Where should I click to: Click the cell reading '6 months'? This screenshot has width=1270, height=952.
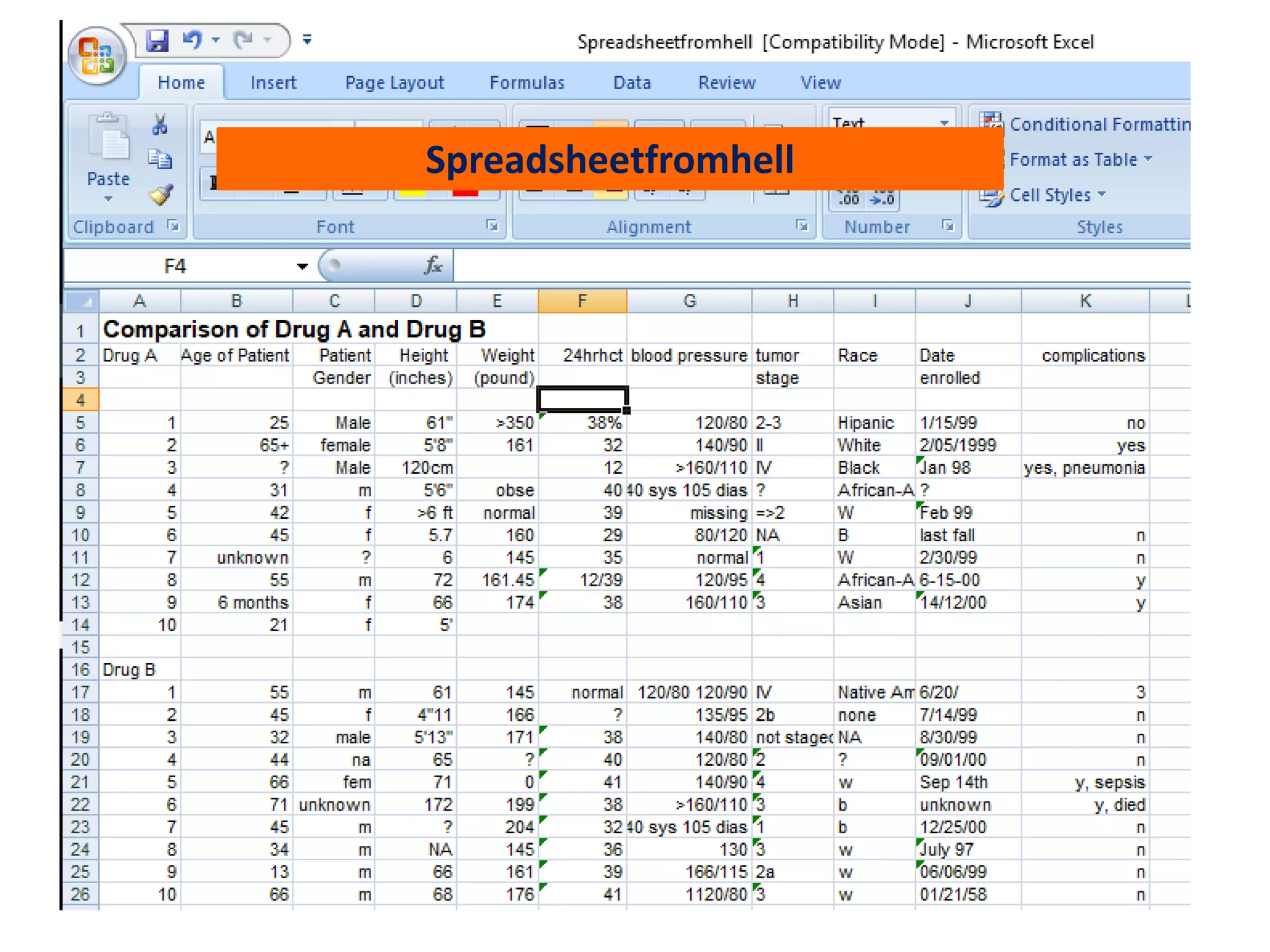click(x=236, y=602)
